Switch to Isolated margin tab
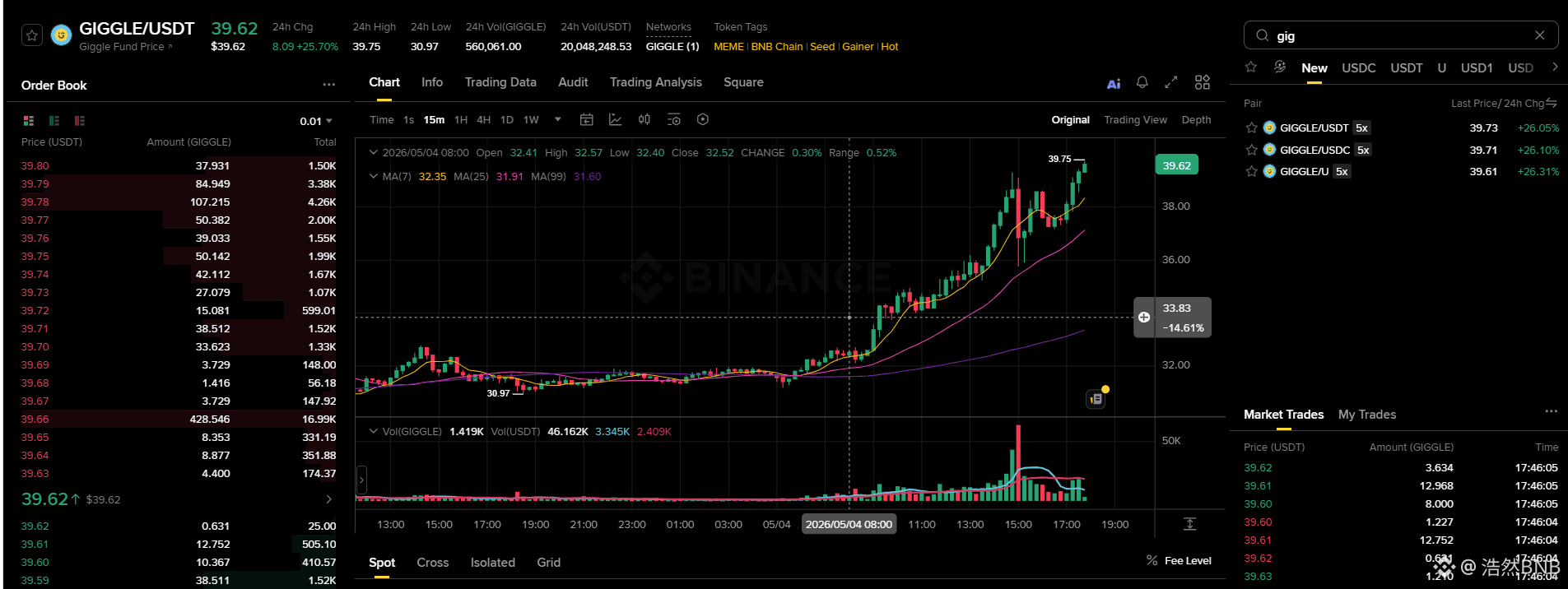The image size is (1568, 589). tap(493, 563)
